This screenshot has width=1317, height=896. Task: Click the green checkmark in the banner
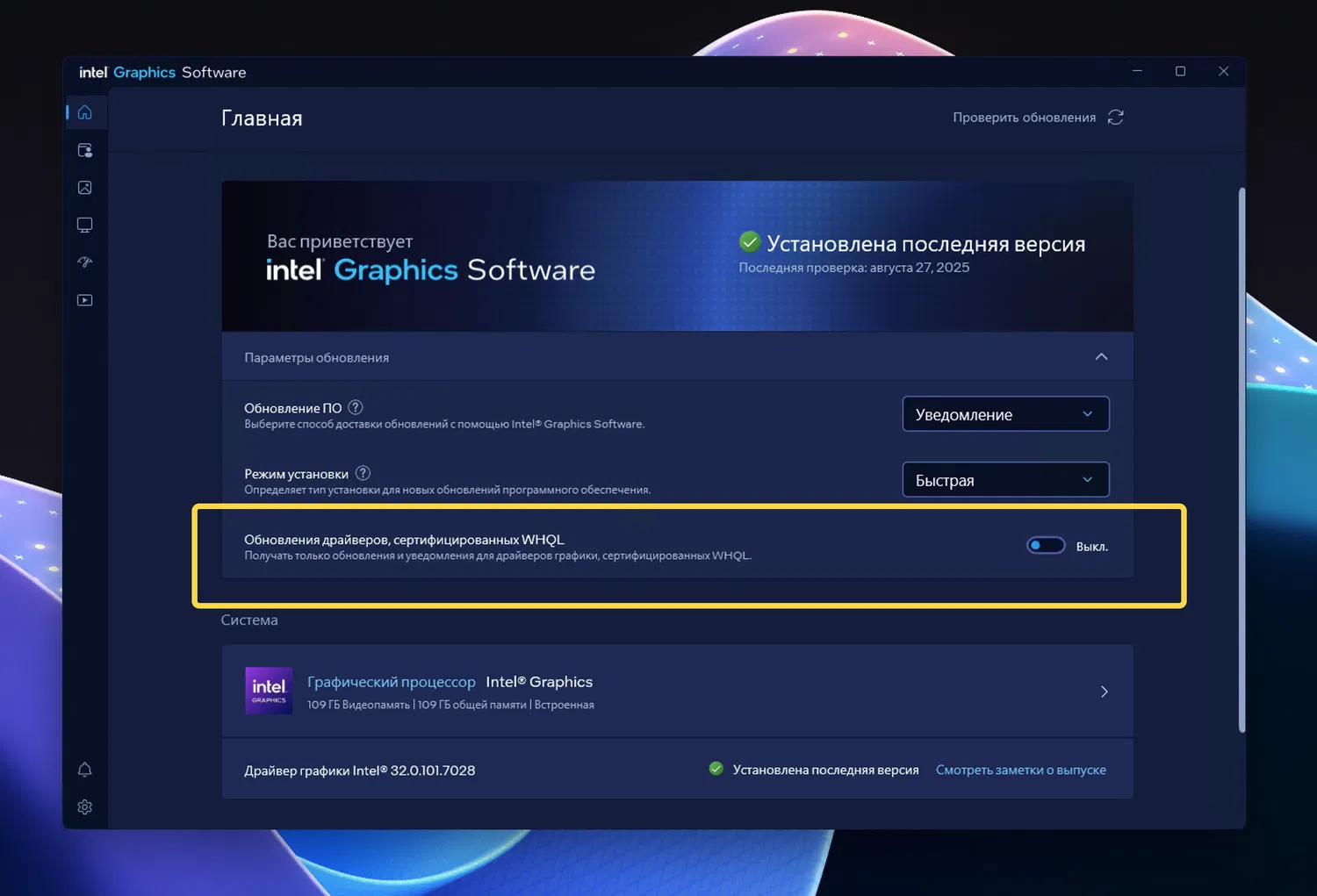[750, 241]
